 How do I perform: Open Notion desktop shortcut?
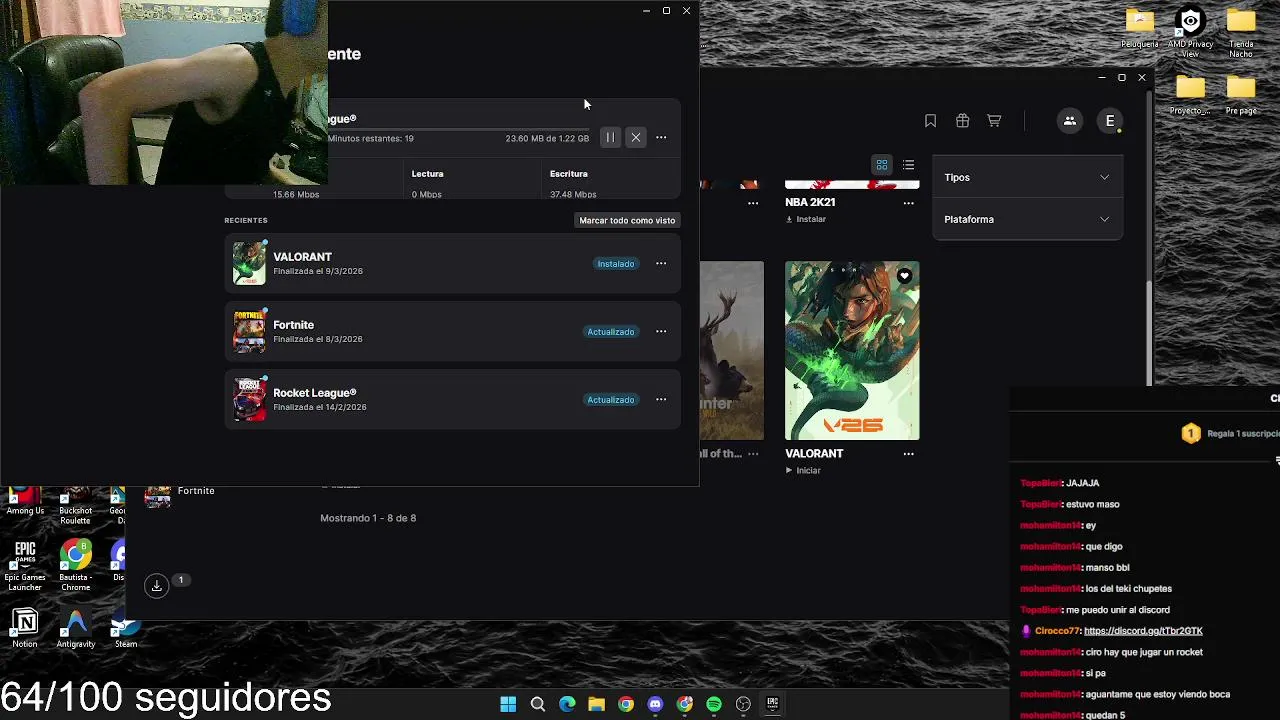tap(25, 629)
